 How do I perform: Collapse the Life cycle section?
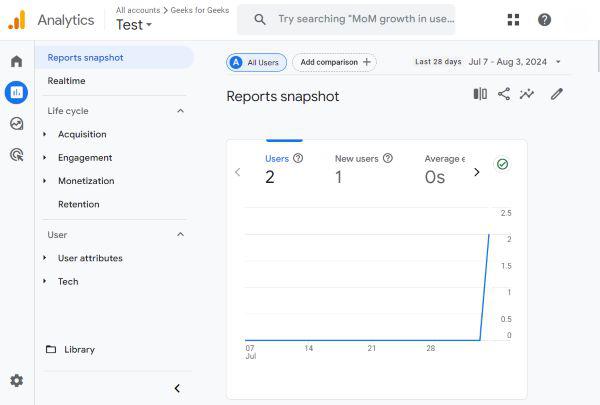click(x=180, y=111)
